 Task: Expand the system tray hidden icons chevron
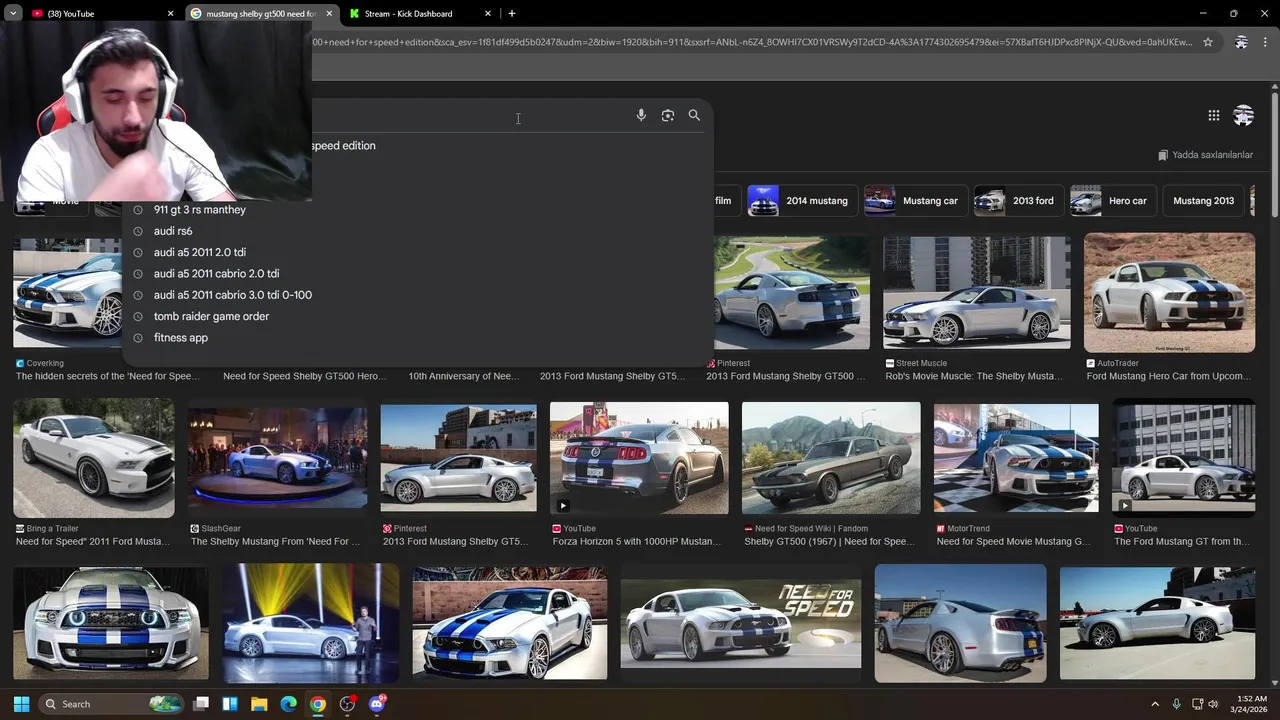coord(1155,704)
